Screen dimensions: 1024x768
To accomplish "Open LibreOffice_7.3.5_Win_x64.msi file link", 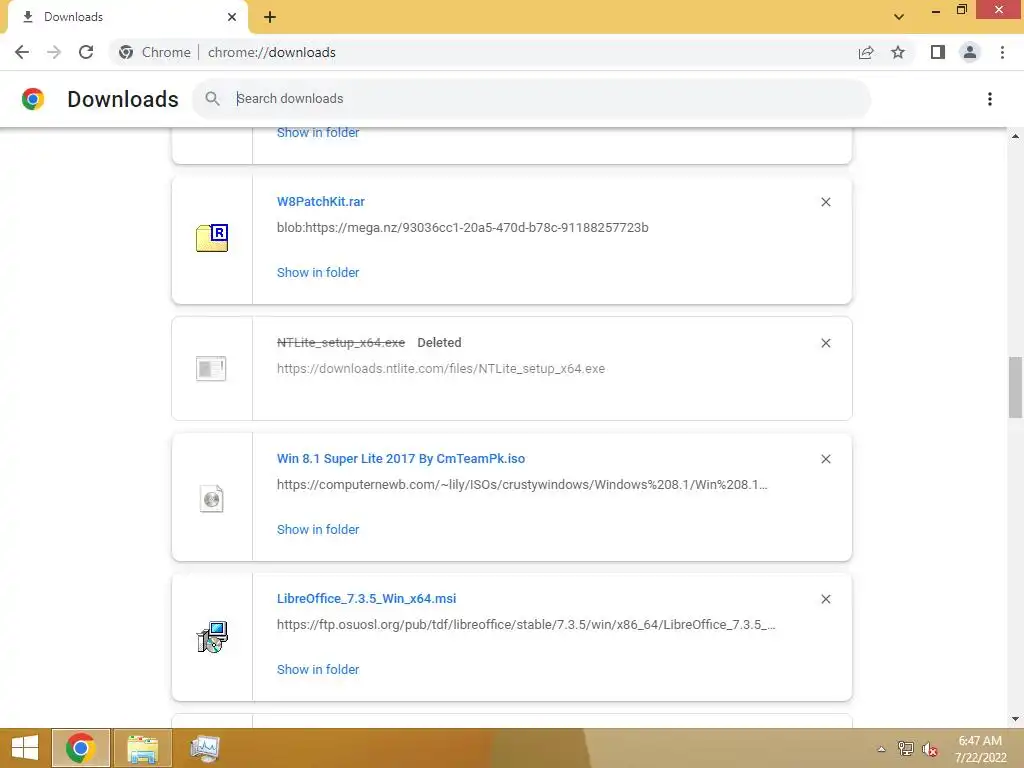I will (x=366, y=598).
